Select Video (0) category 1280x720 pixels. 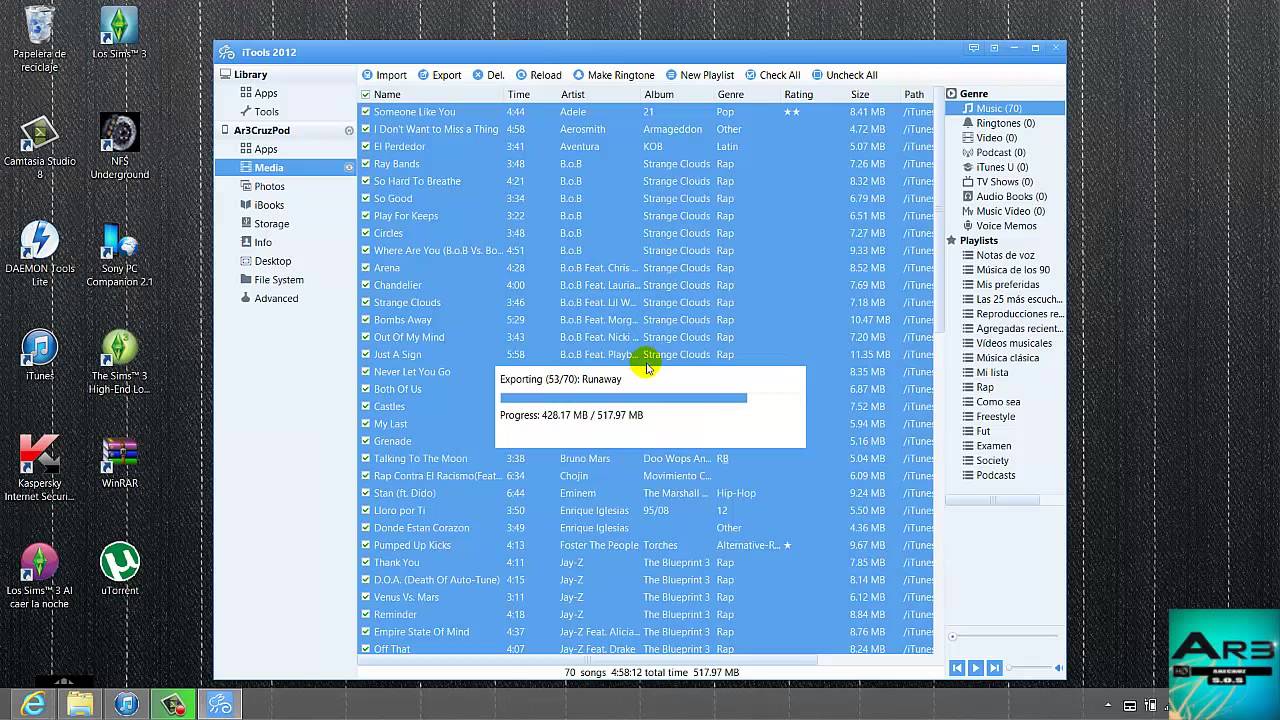pyautogui.click(x=989, y=138)
